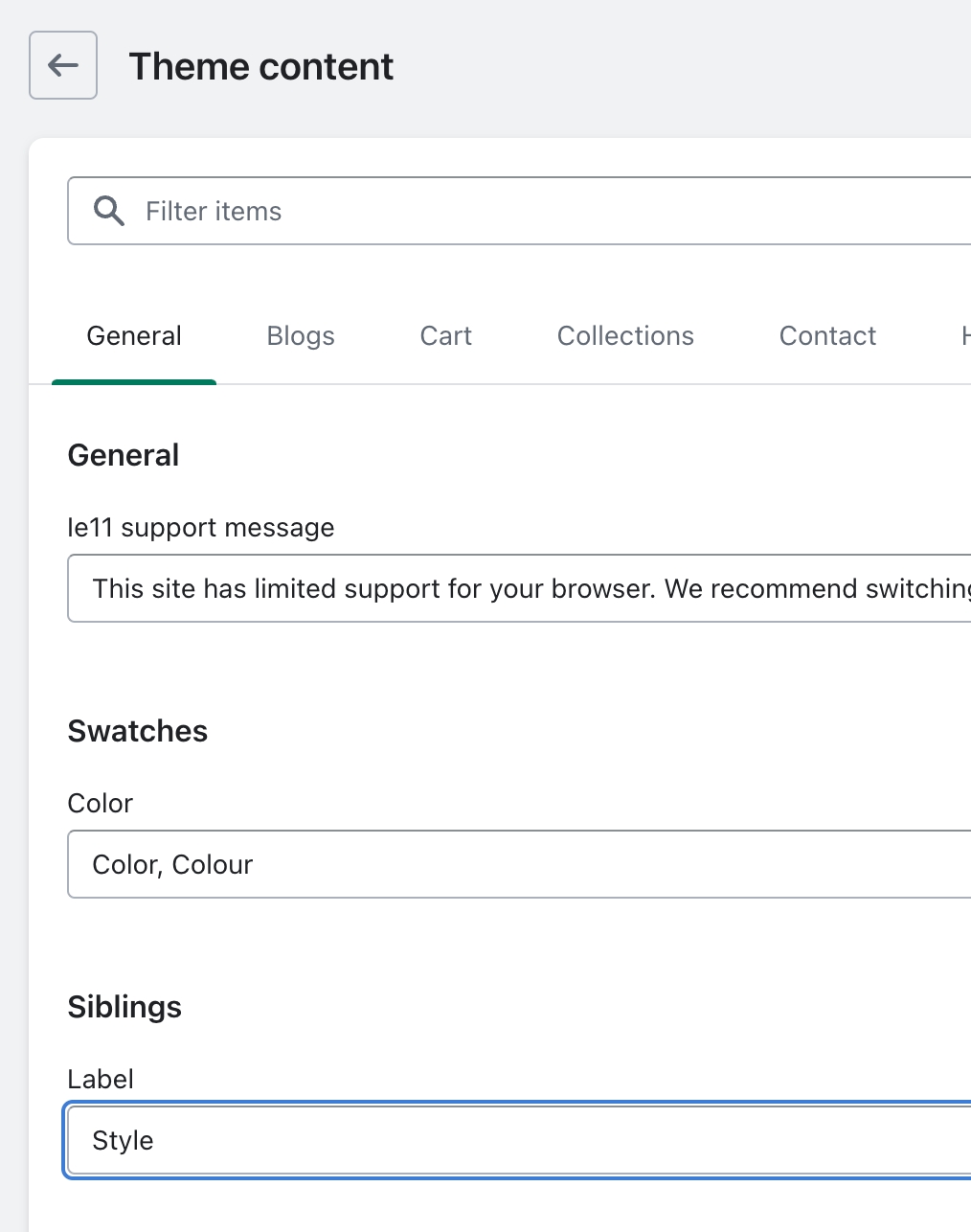Screen dimensions: 971x1232
Task: Switch to the Collections tab
Action: click(625, 336)
